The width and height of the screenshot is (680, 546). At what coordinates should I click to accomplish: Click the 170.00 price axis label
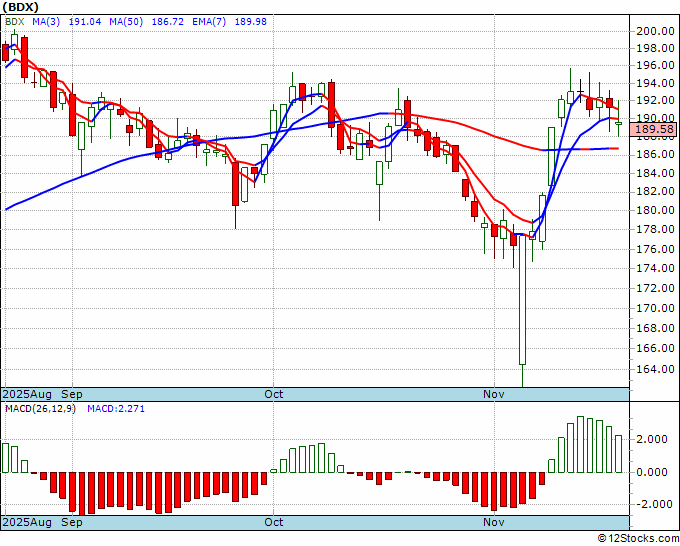click(x=655, y=308)
